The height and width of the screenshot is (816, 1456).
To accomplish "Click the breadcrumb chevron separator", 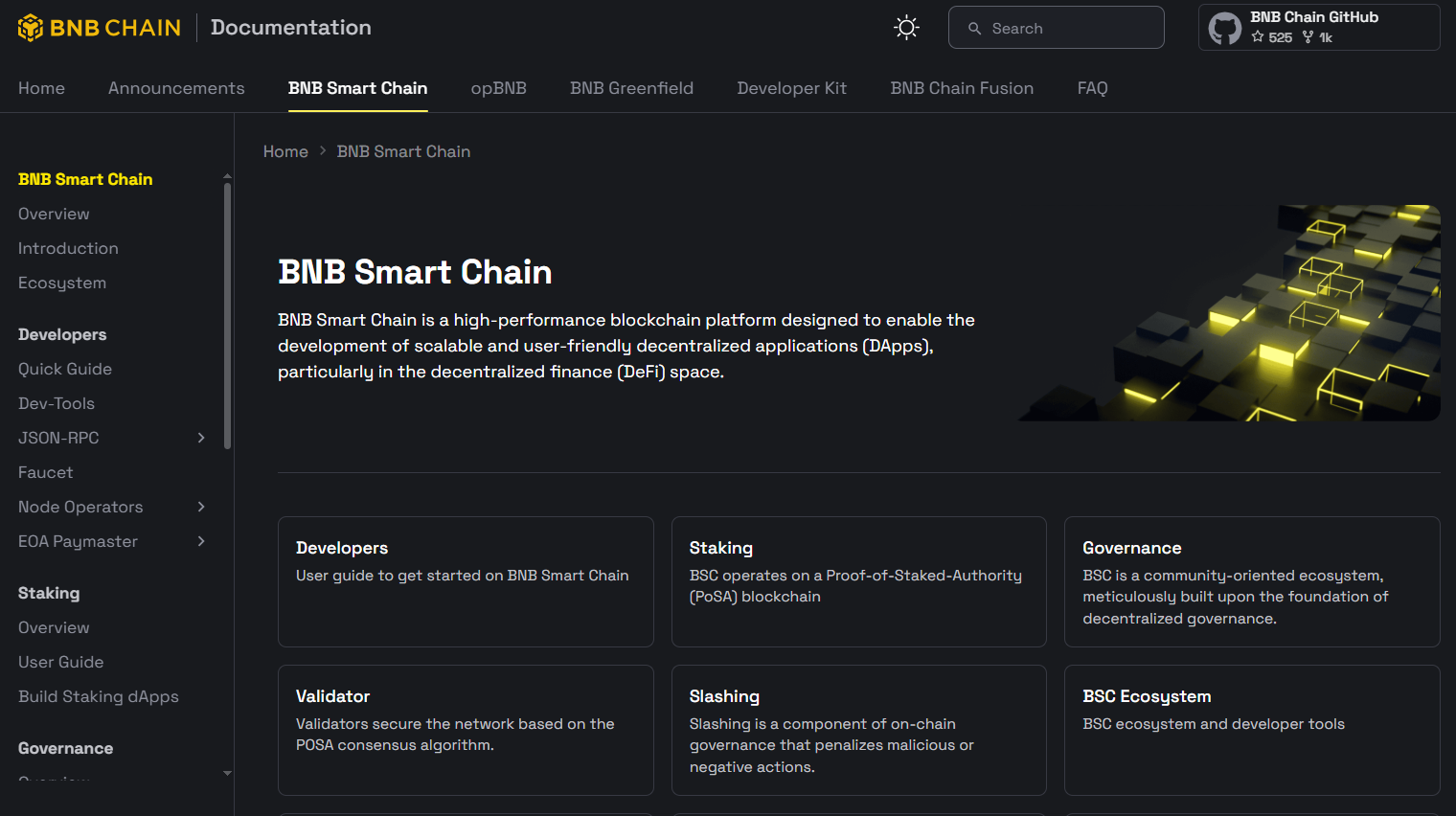I will [323, 151].
